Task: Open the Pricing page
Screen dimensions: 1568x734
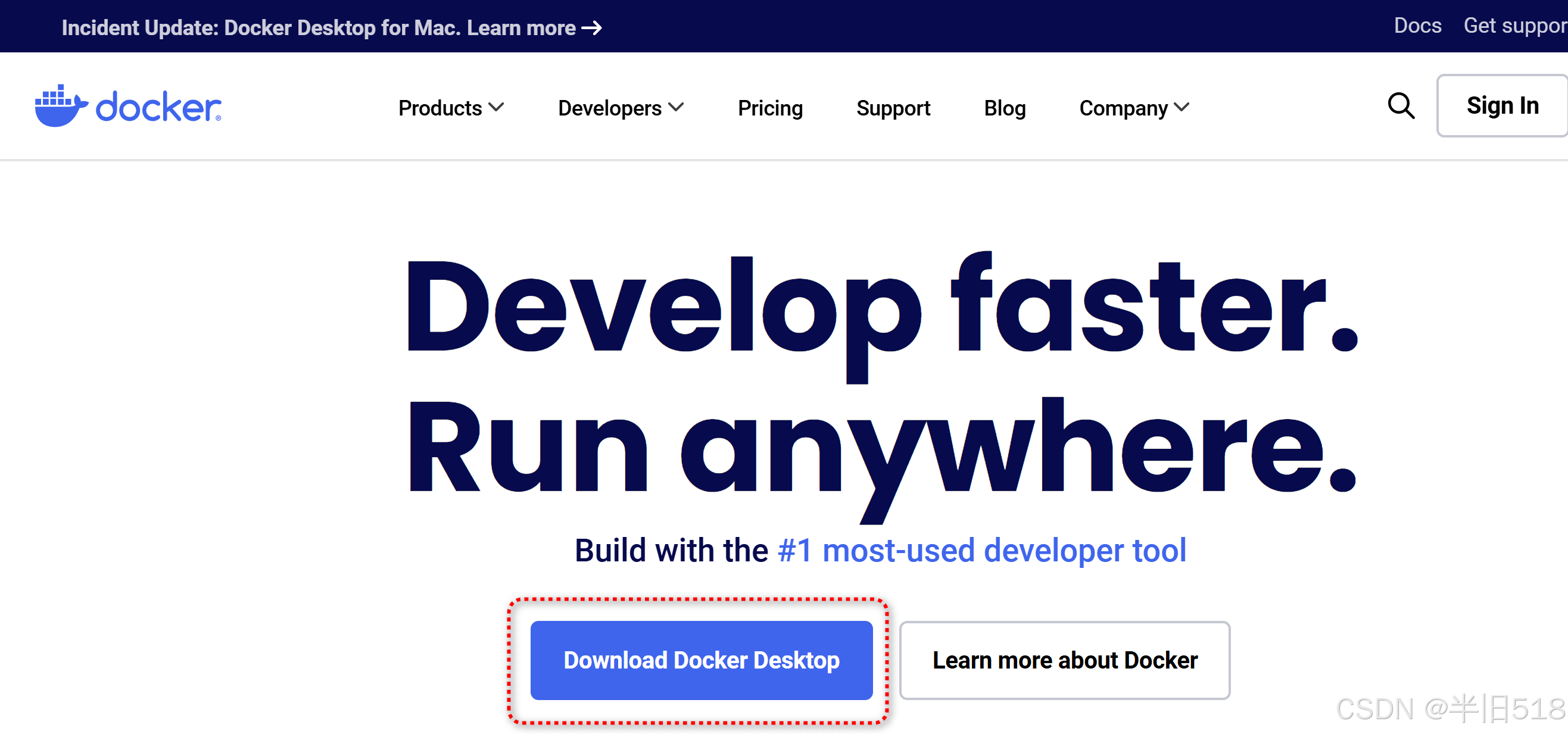Action: click(770, 108)
